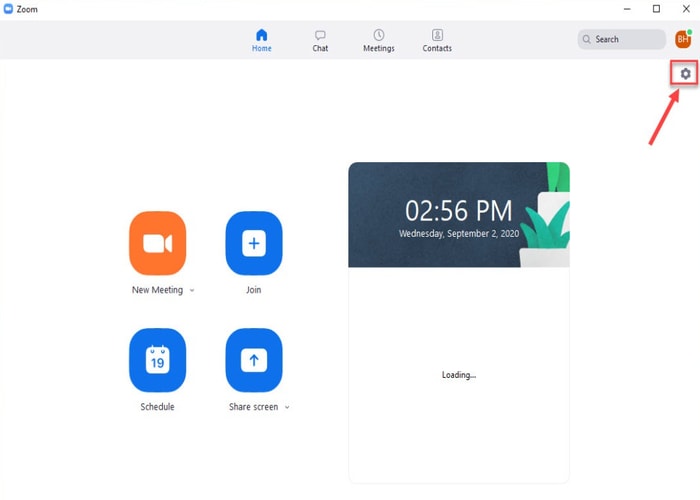Click the New Meeting label
This screenshot has width=700, height=500.
(x=157, y=290)
